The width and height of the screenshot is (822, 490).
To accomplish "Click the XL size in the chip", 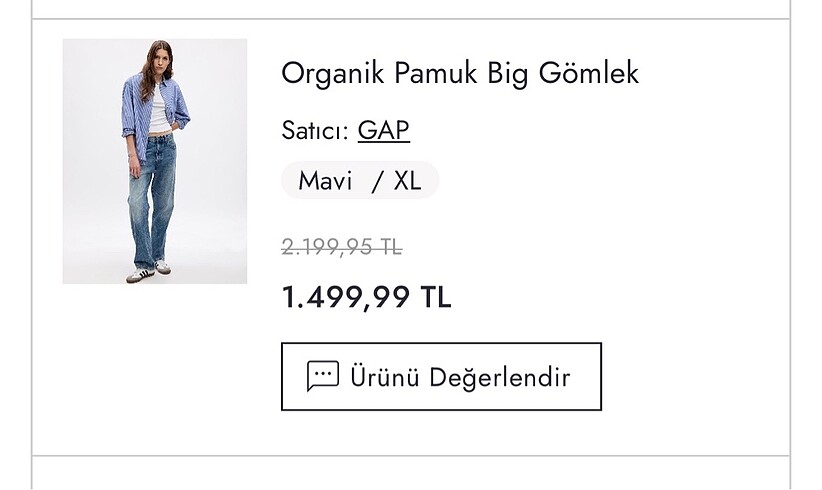I will (407, 181).
